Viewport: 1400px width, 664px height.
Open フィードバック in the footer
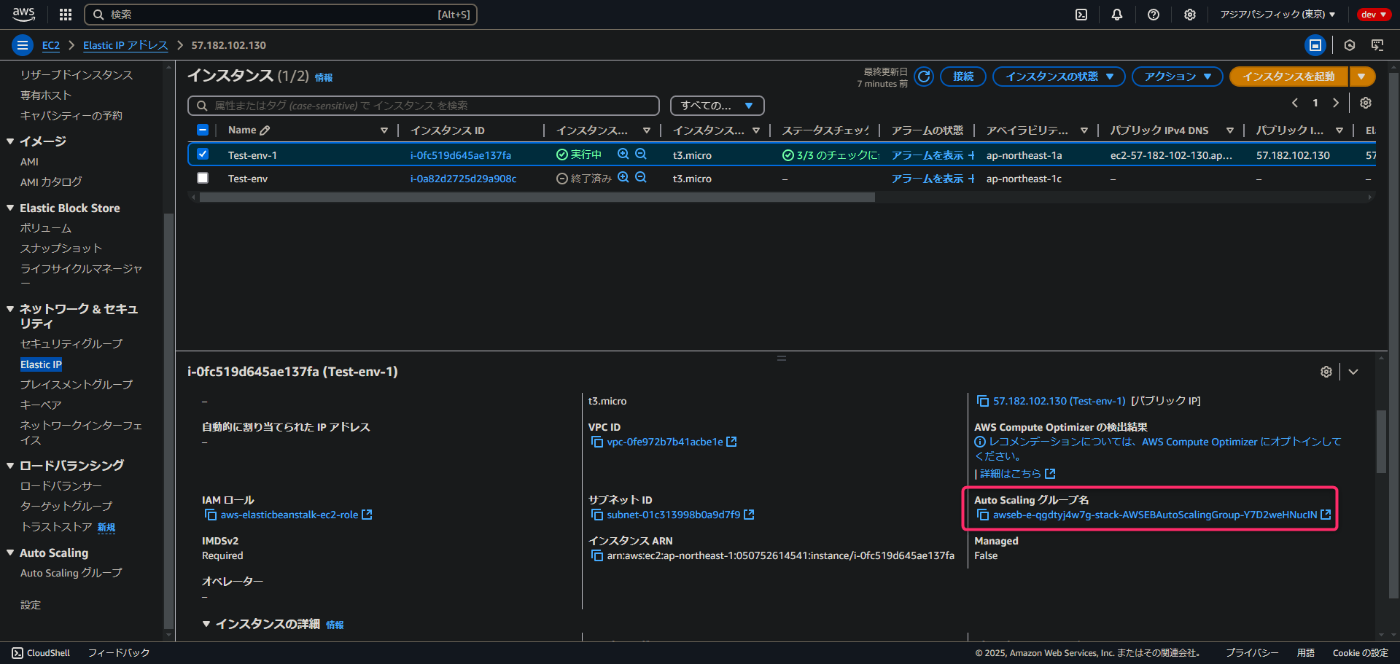(x=119, y=653)
